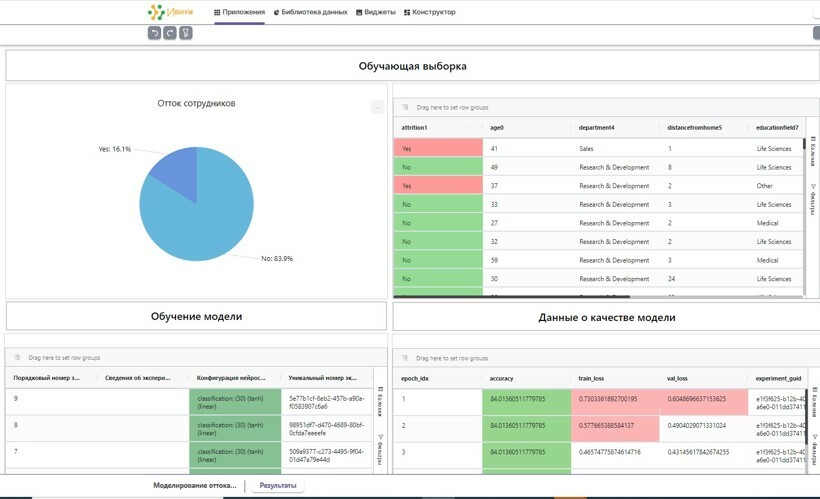Click row group icon above experiments table
Image resolution: width=820 pixels, height=499 pixels.
pyautogui.click(x=17, y=357)
